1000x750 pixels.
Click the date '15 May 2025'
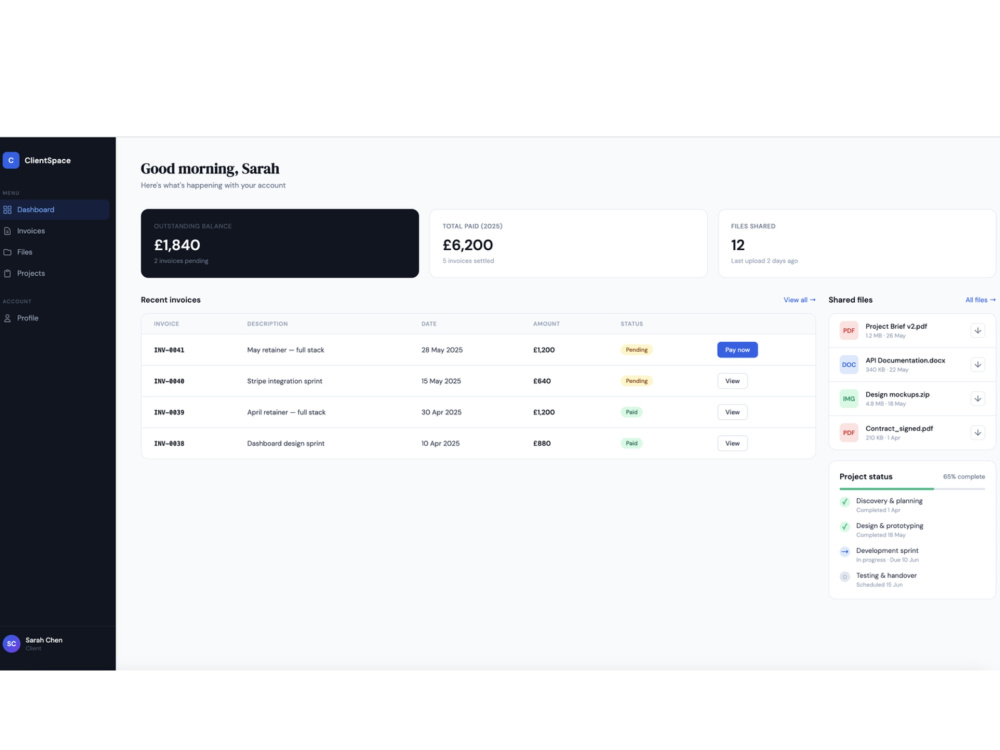click(441, 381)
